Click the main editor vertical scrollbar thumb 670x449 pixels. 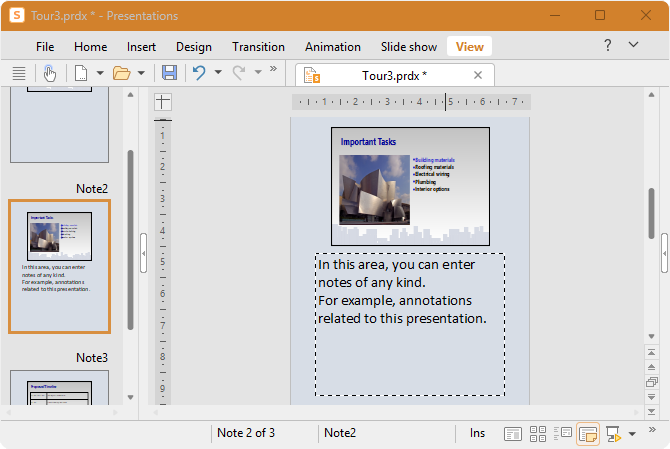click(651, 213)
